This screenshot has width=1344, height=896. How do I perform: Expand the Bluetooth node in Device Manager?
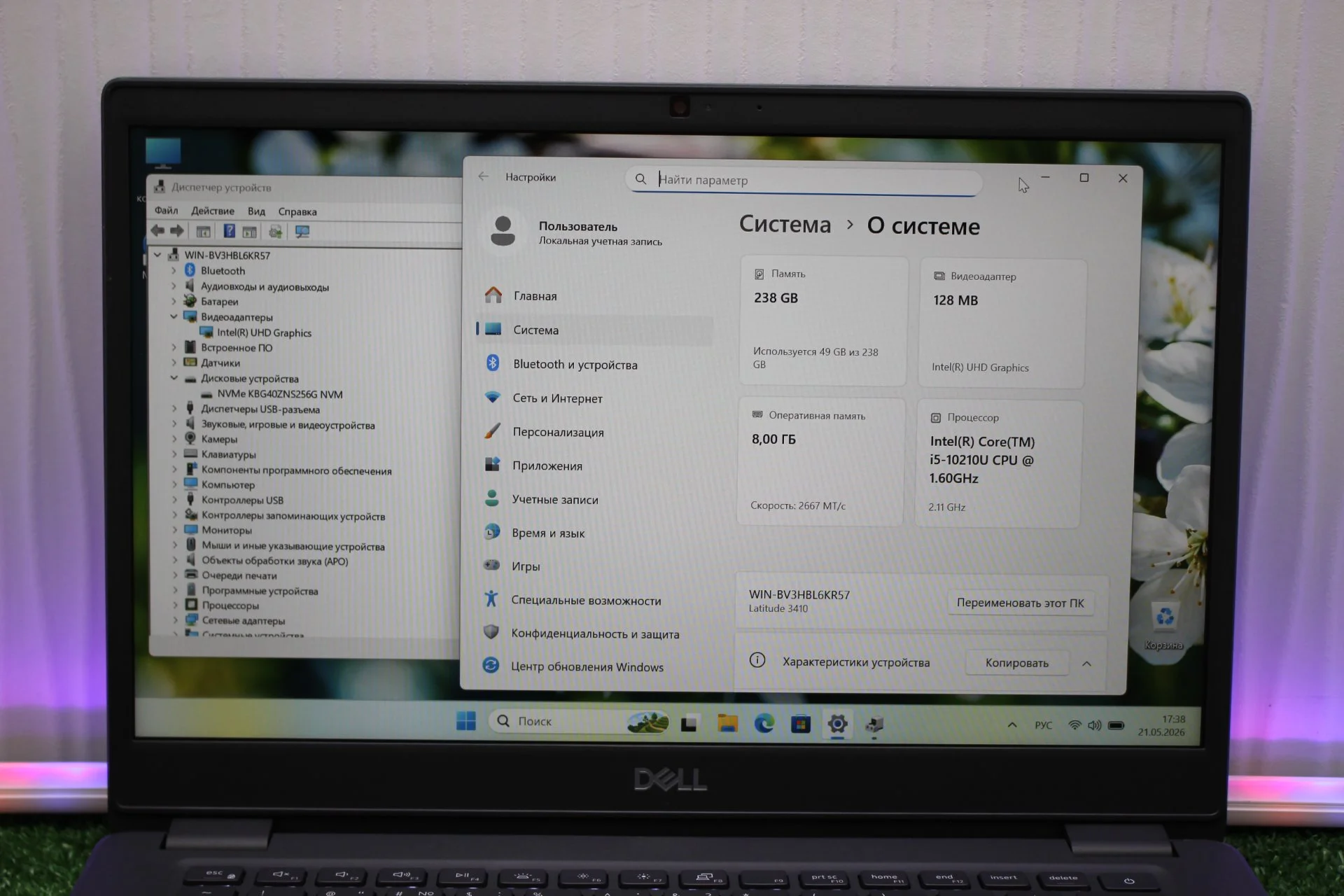click(174, 270)
